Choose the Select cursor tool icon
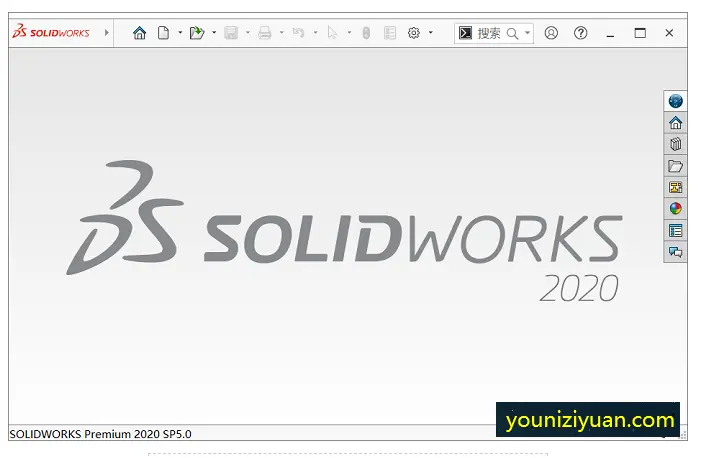The width and height of the screenshot is (709, 458). (332, 33)
